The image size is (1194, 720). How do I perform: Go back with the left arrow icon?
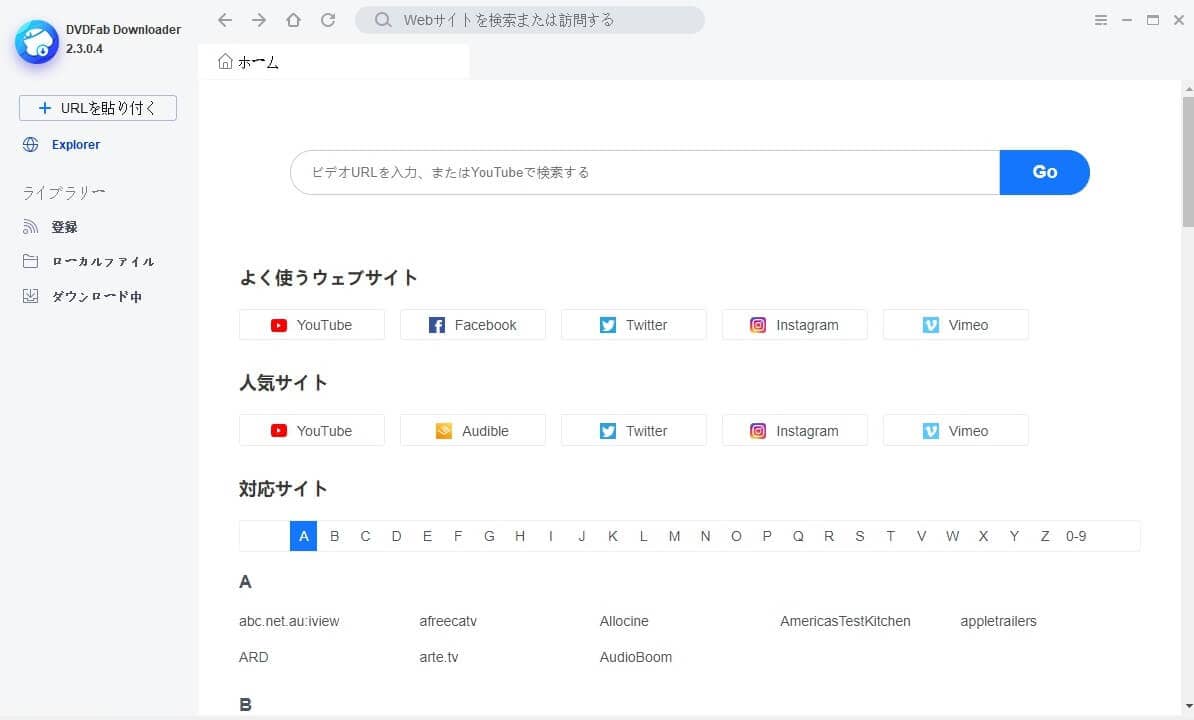225,20
